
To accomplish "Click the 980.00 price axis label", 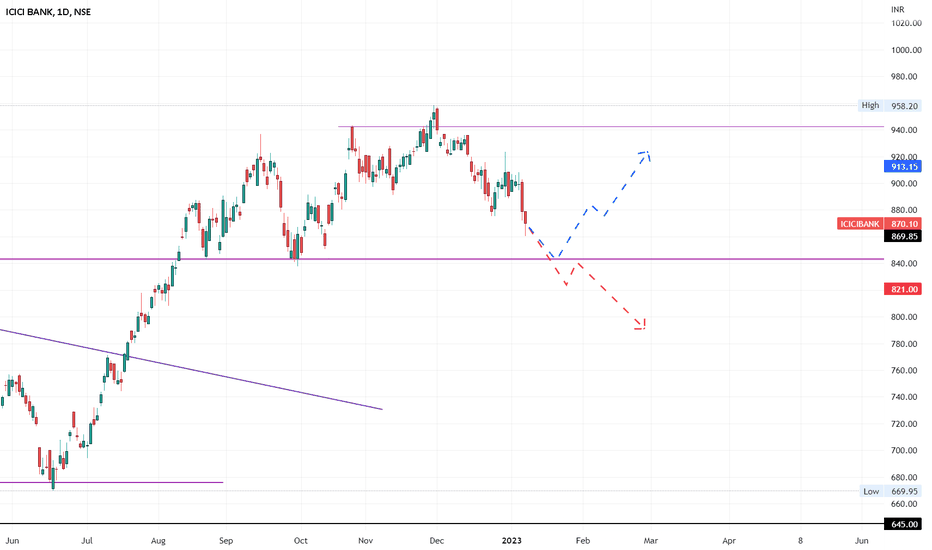I will [x=906, y=77].
